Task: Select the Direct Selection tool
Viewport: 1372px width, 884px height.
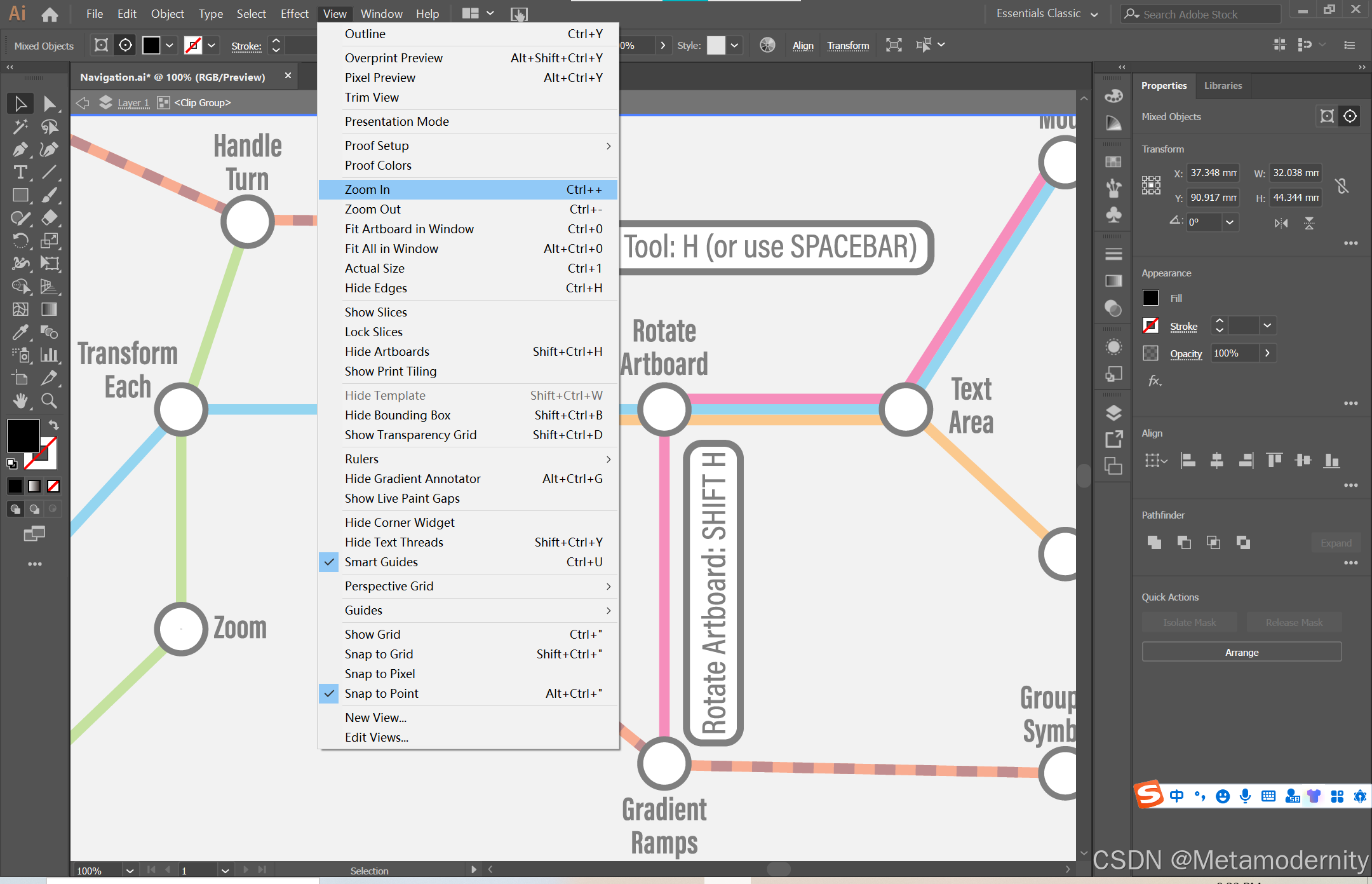Action: click(50, 104)
